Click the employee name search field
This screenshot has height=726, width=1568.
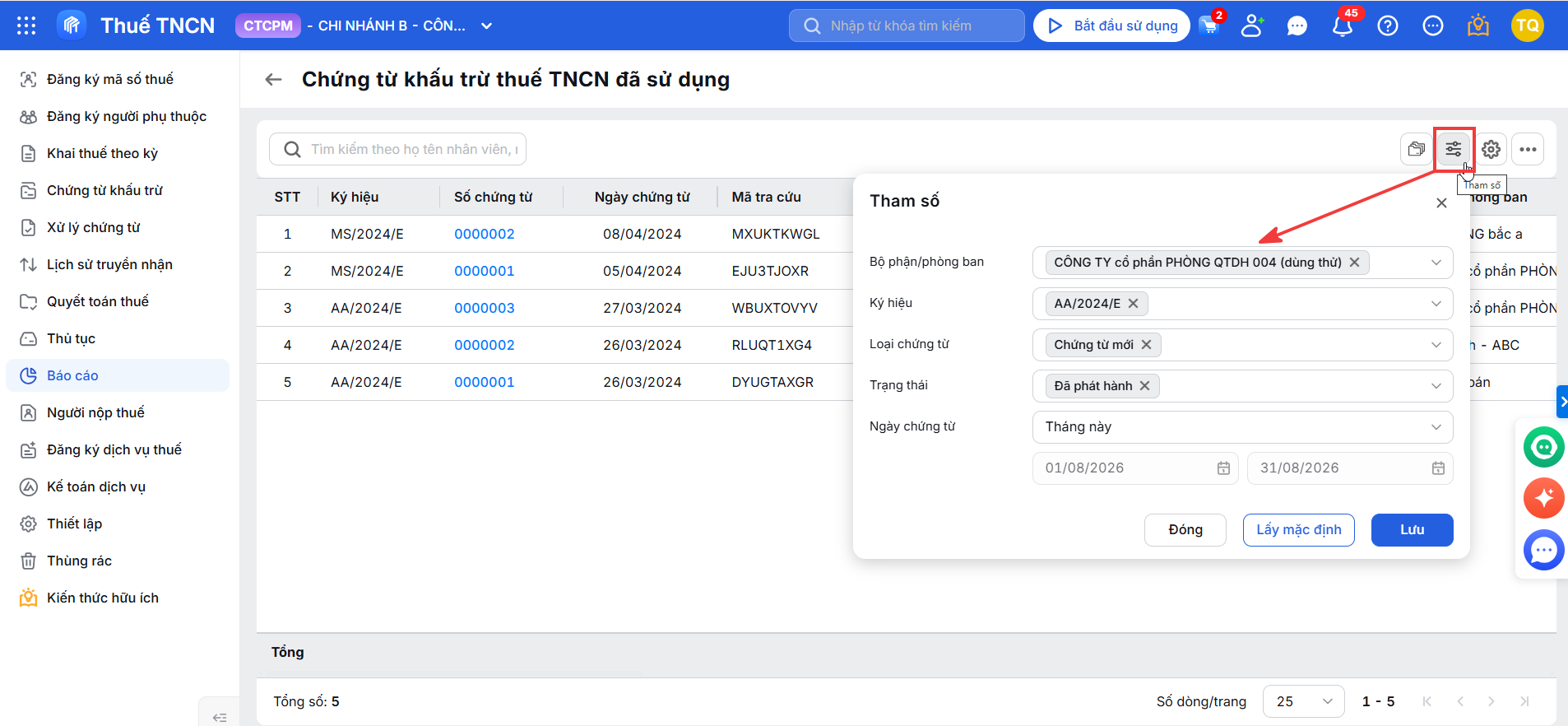[397, 149]
